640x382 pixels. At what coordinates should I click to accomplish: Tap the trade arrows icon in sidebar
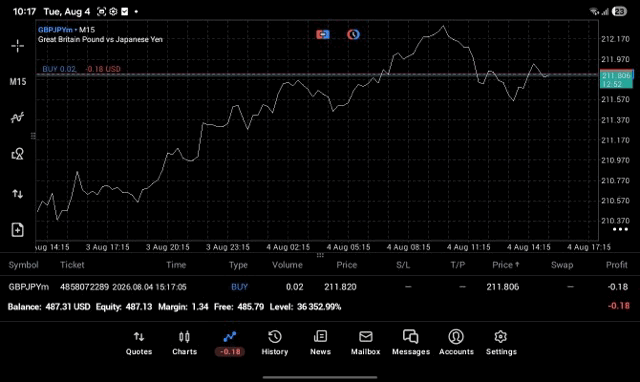click(x=18, y=194)
